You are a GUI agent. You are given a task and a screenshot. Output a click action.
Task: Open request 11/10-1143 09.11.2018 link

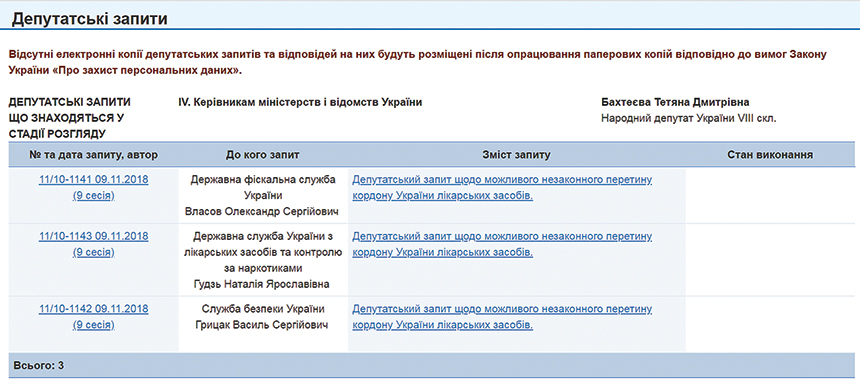(93, 236)
